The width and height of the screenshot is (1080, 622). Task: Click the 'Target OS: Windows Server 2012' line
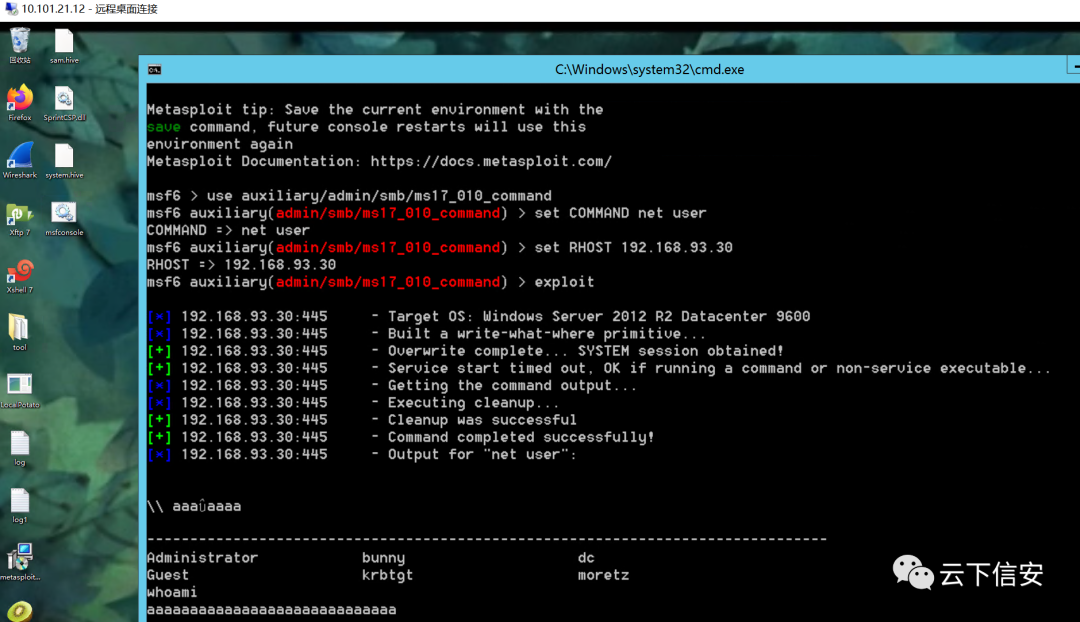(x=479, y=316)
